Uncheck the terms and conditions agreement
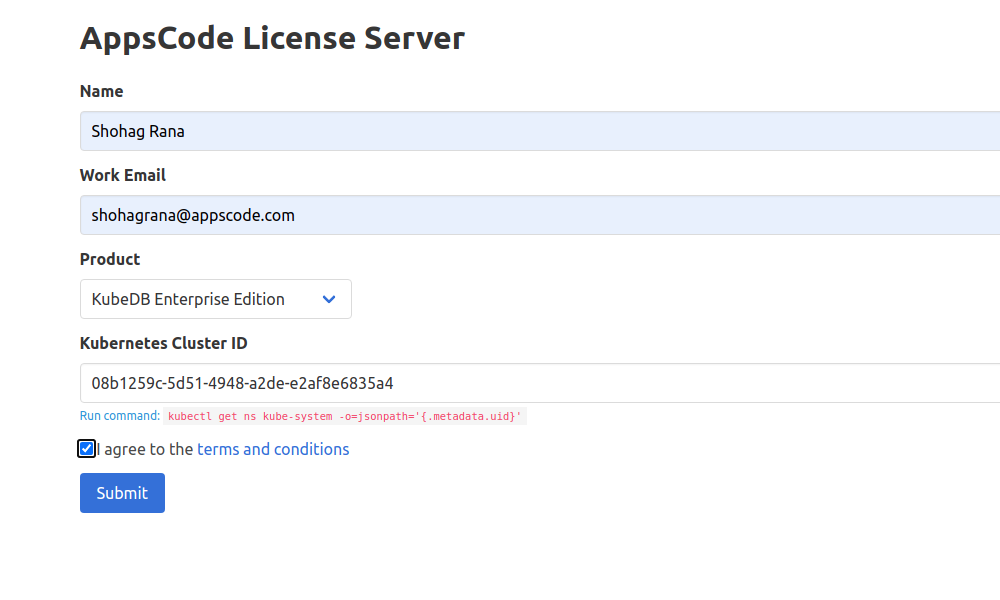The height and width of the screenshot is (600, 1000). pyautogui.click(x=86, y=448)
